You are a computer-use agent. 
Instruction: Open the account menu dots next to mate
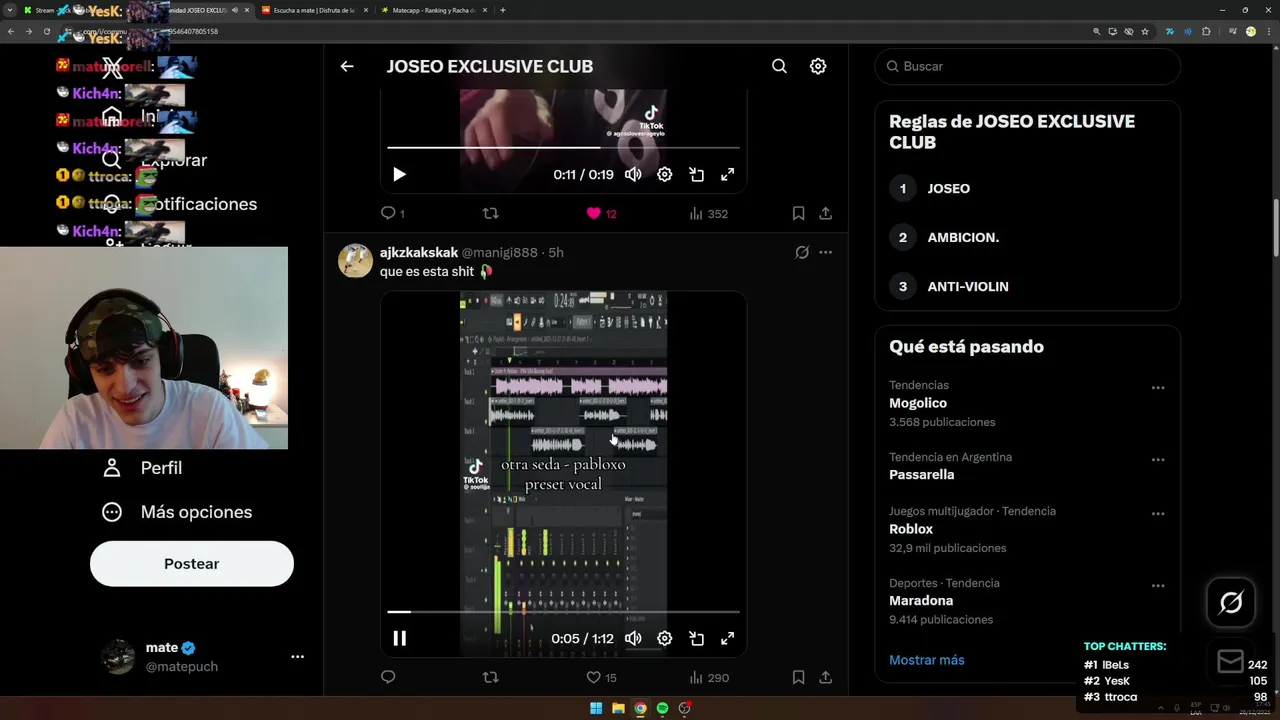click(297, 657)
